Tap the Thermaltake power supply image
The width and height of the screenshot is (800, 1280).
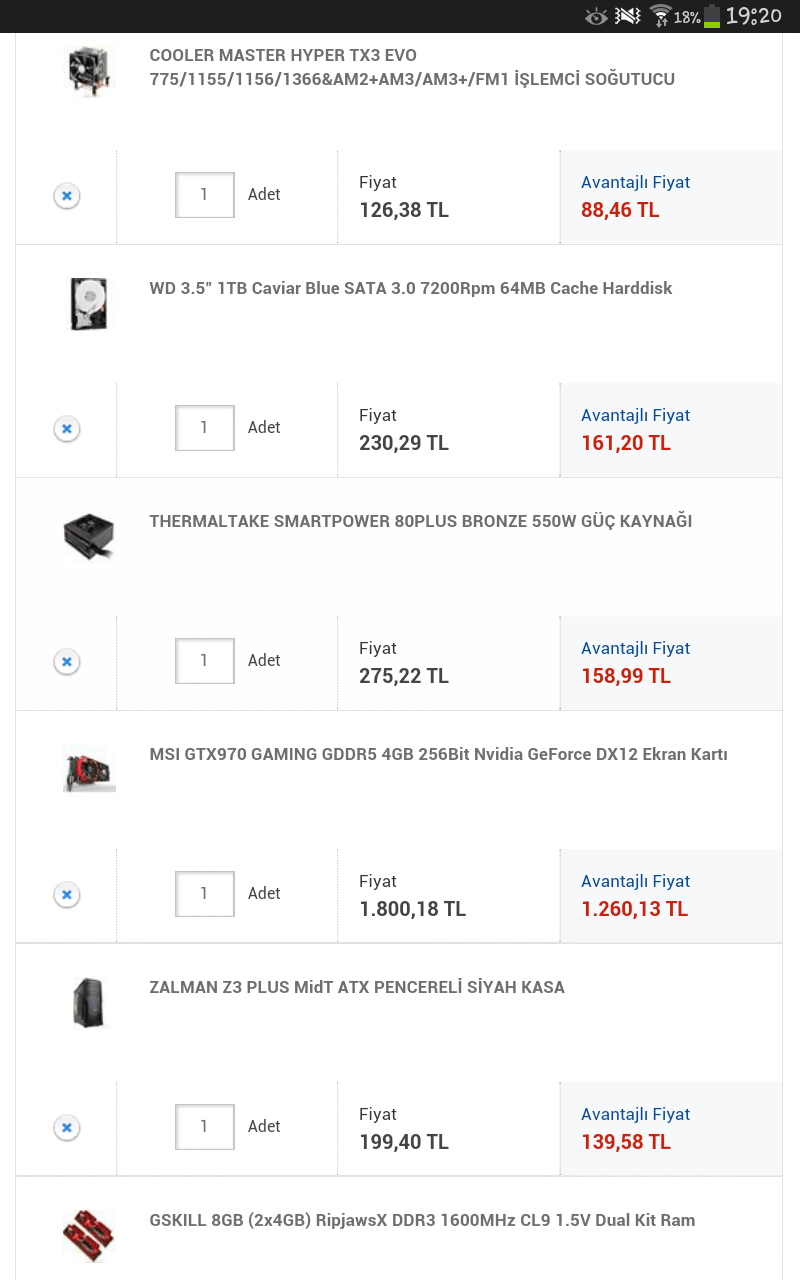tap(90, 537)
